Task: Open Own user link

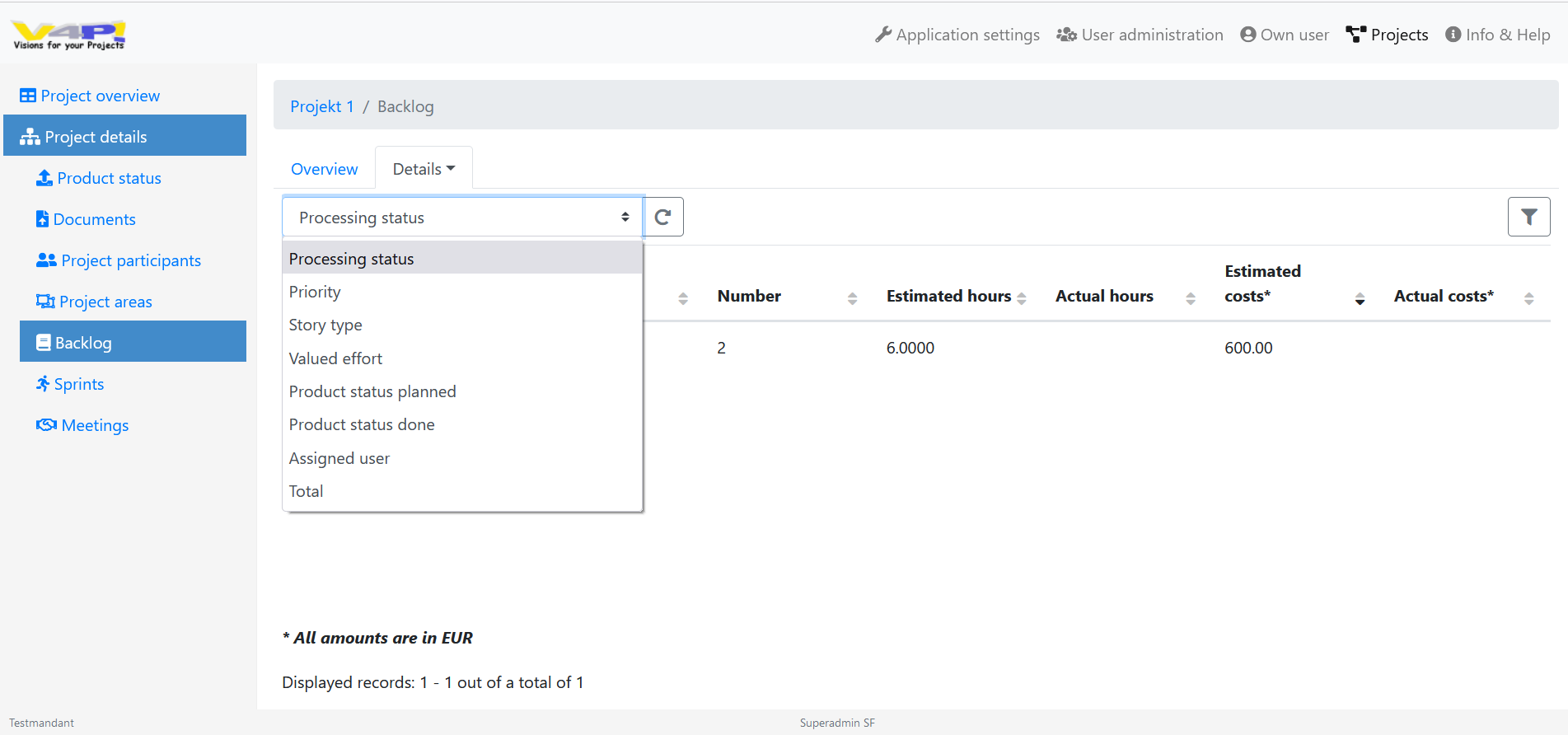Action: click(1285, 35)
